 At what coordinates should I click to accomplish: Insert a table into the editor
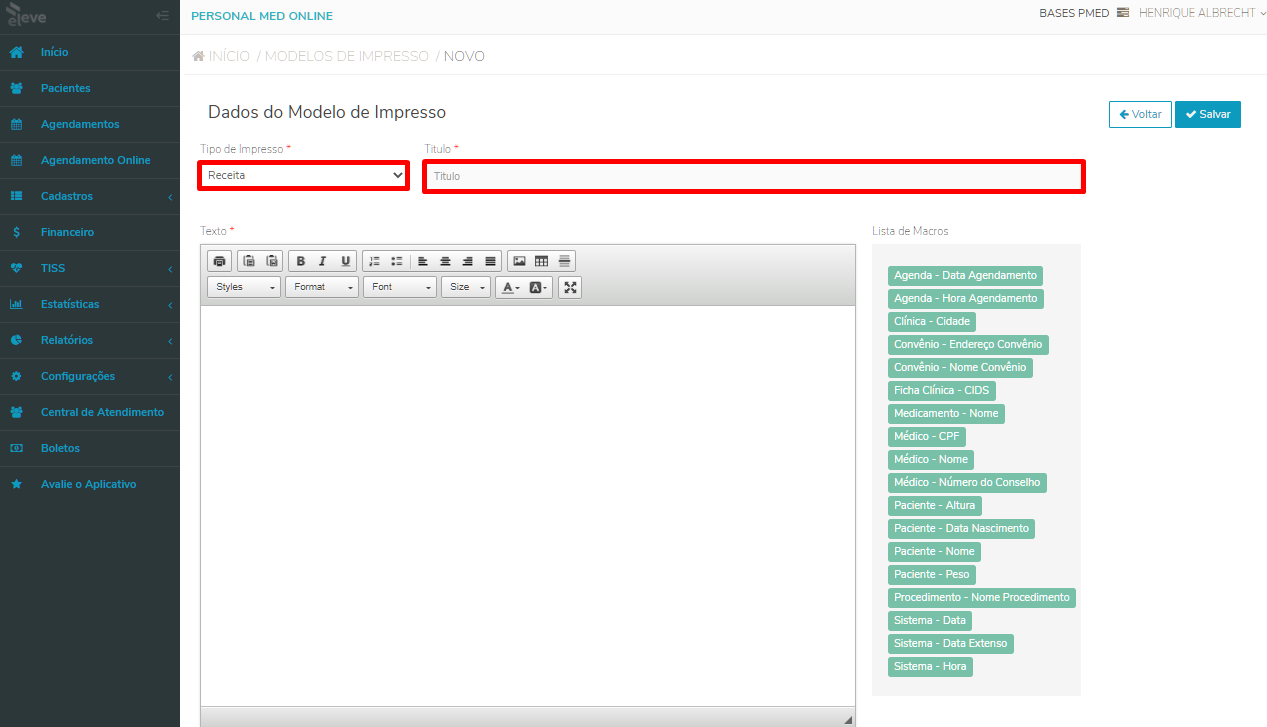pos(542,261)
